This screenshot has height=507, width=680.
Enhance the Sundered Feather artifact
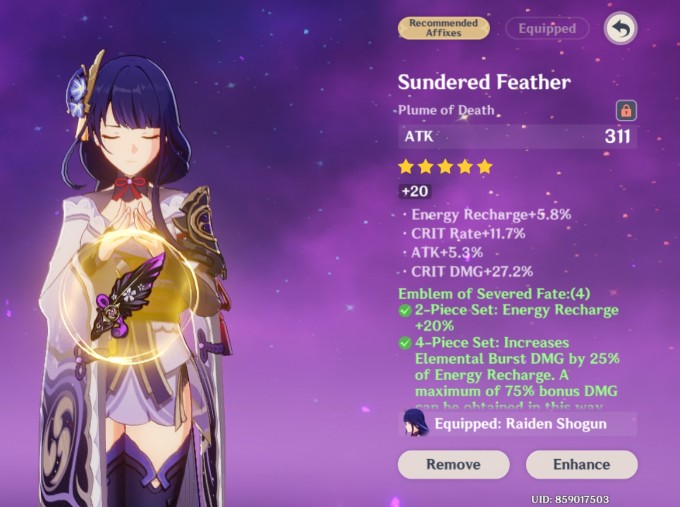582,464
